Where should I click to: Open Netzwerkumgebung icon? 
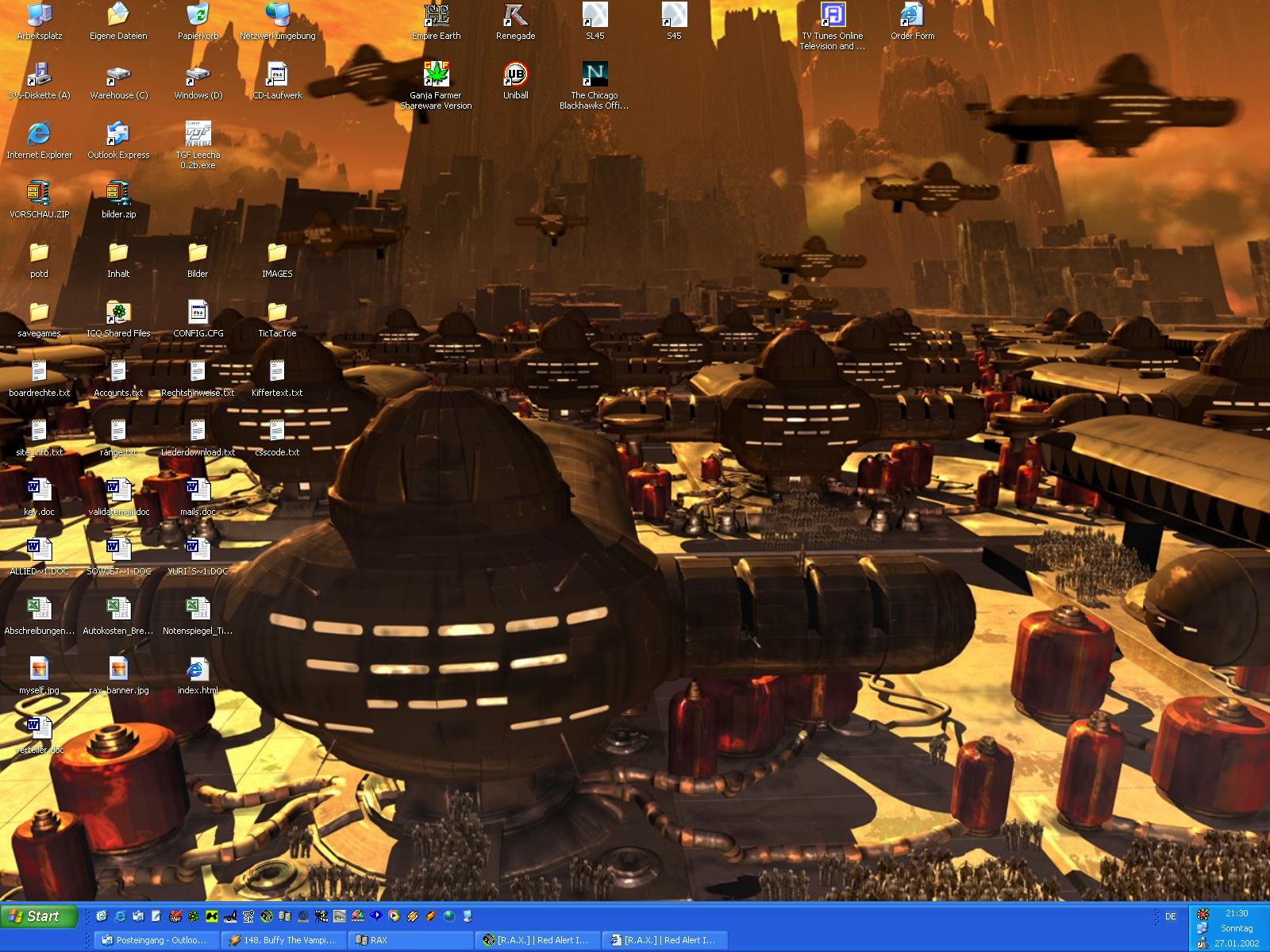click(277, 22)
